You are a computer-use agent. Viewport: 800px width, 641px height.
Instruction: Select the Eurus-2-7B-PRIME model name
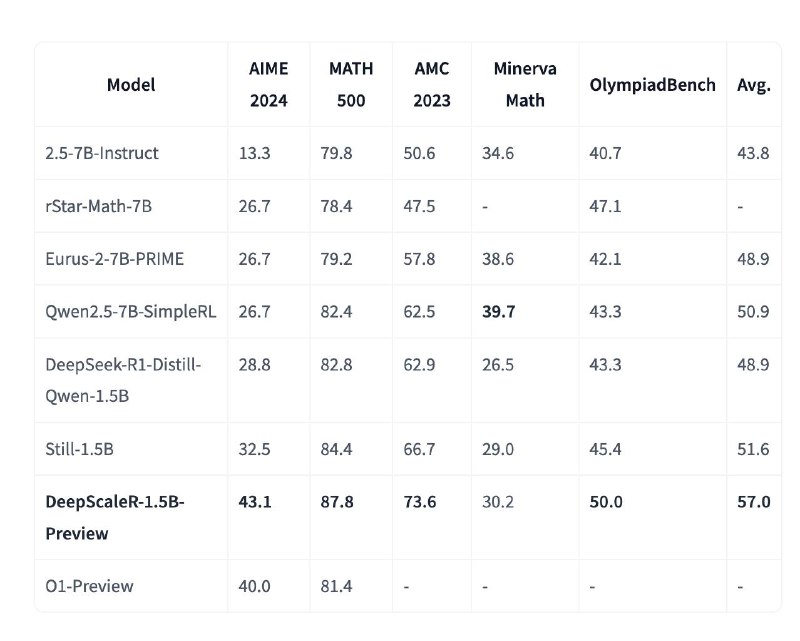click(x=114, y=259)
